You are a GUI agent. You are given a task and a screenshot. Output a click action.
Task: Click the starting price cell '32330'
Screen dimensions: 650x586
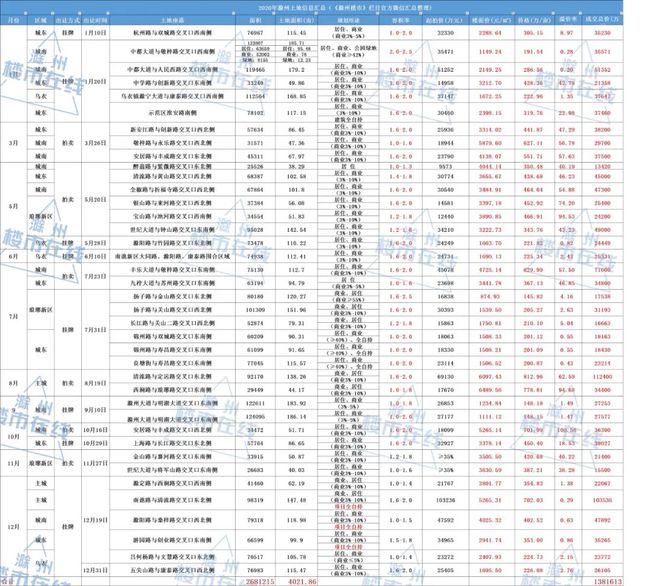[x=445, y=33]
